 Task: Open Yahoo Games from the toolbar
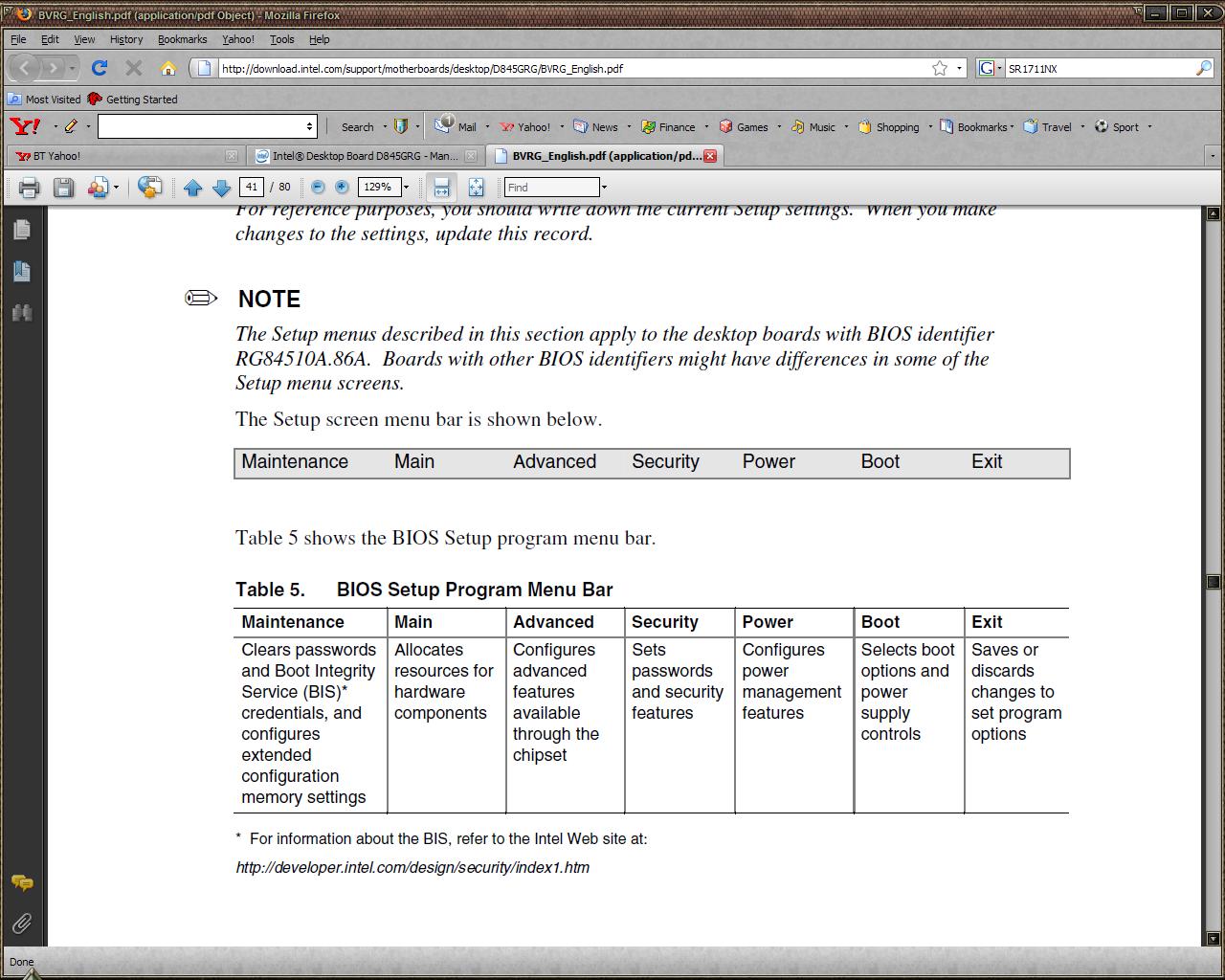tap(744, 126)
